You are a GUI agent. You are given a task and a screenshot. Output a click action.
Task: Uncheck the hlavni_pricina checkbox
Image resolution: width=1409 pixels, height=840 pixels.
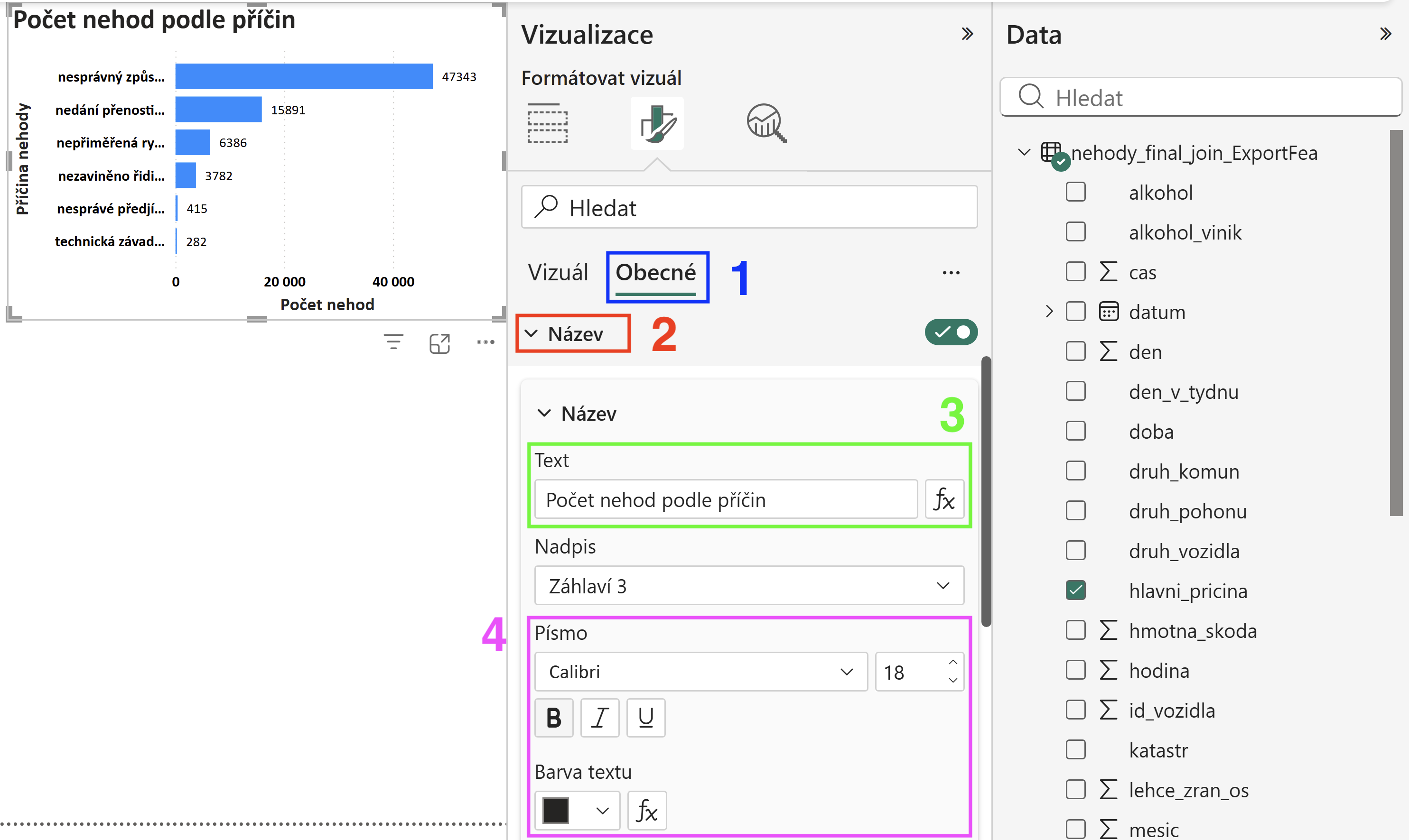click(x=1075, y=591)
